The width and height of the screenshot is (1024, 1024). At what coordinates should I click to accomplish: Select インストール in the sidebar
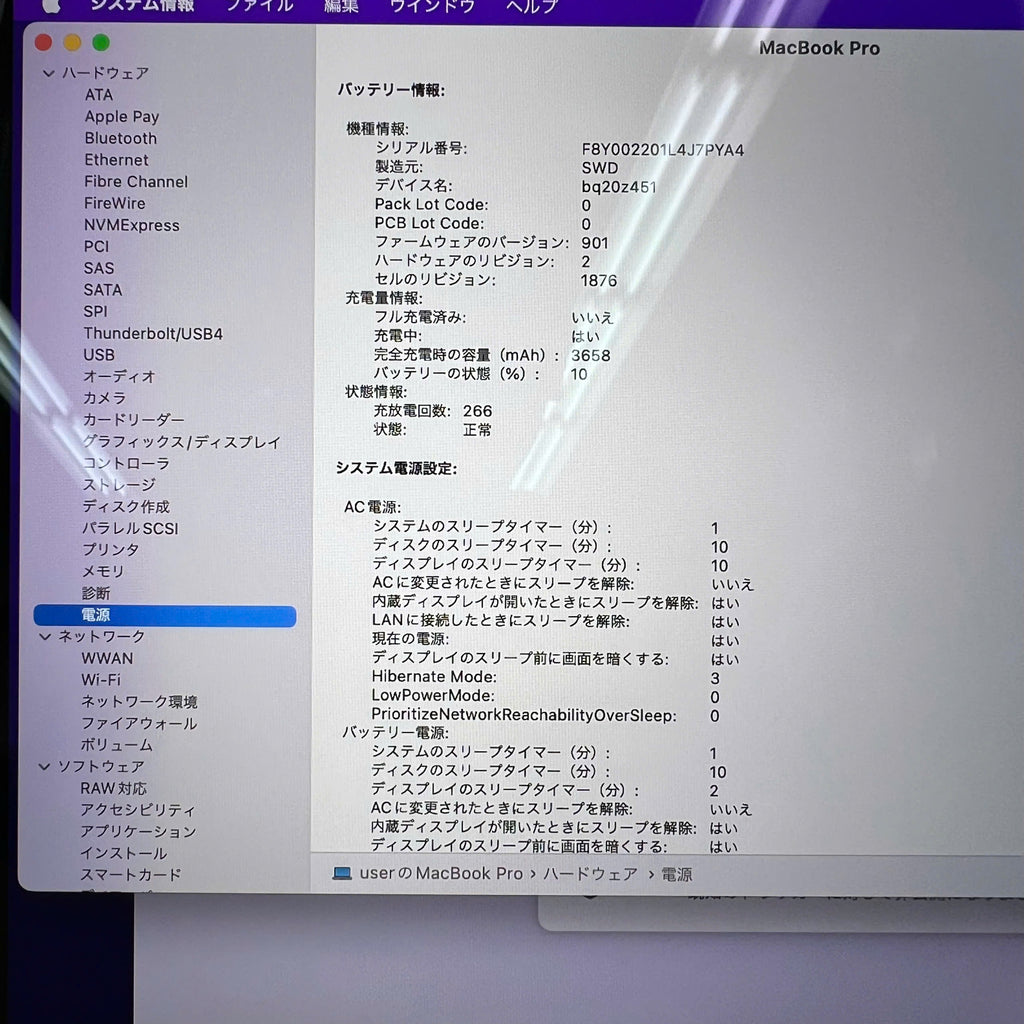pyautogui.click(x=123, y=853)
